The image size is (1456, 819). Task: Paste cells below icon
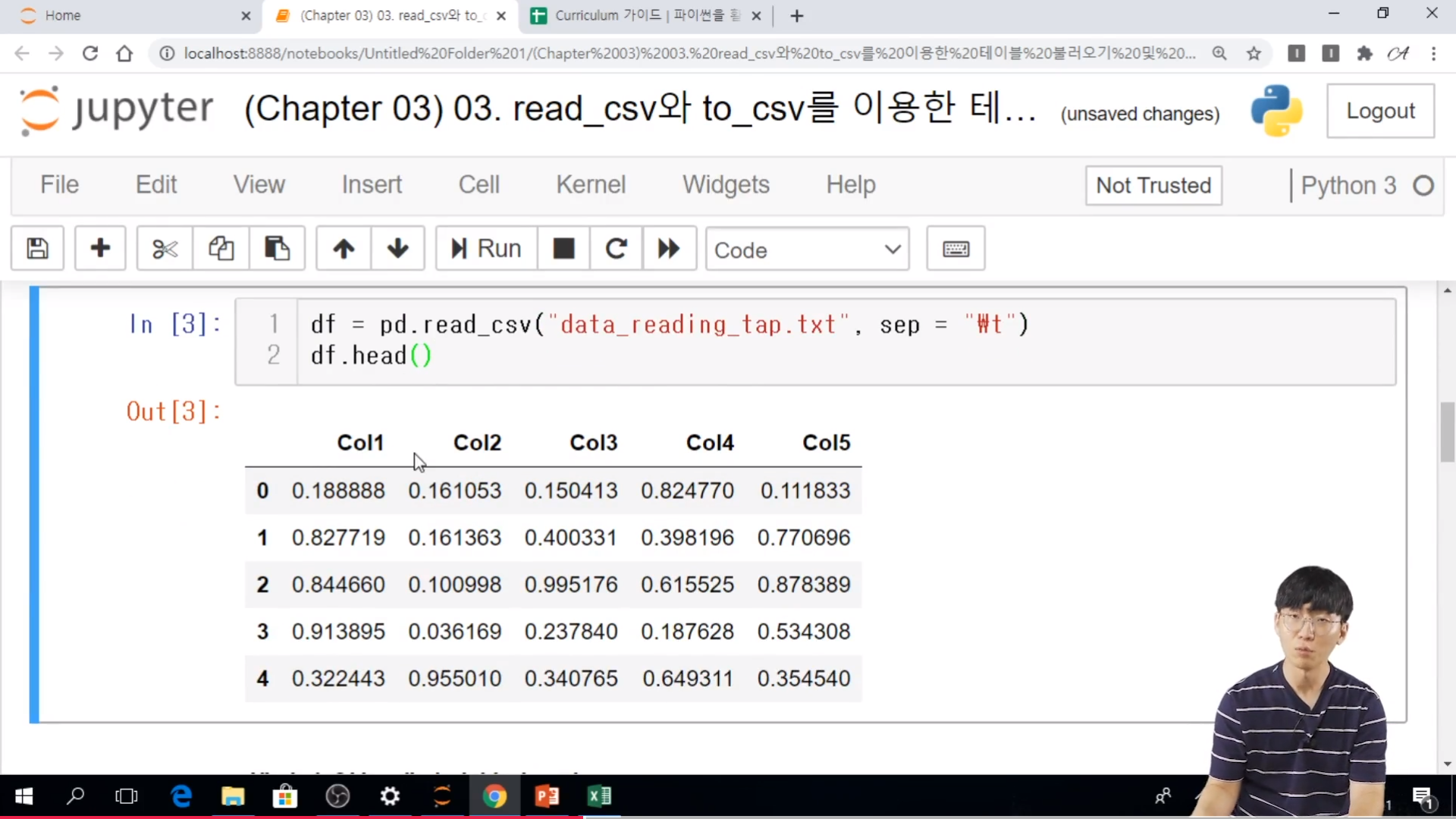[x=277, y=249]
